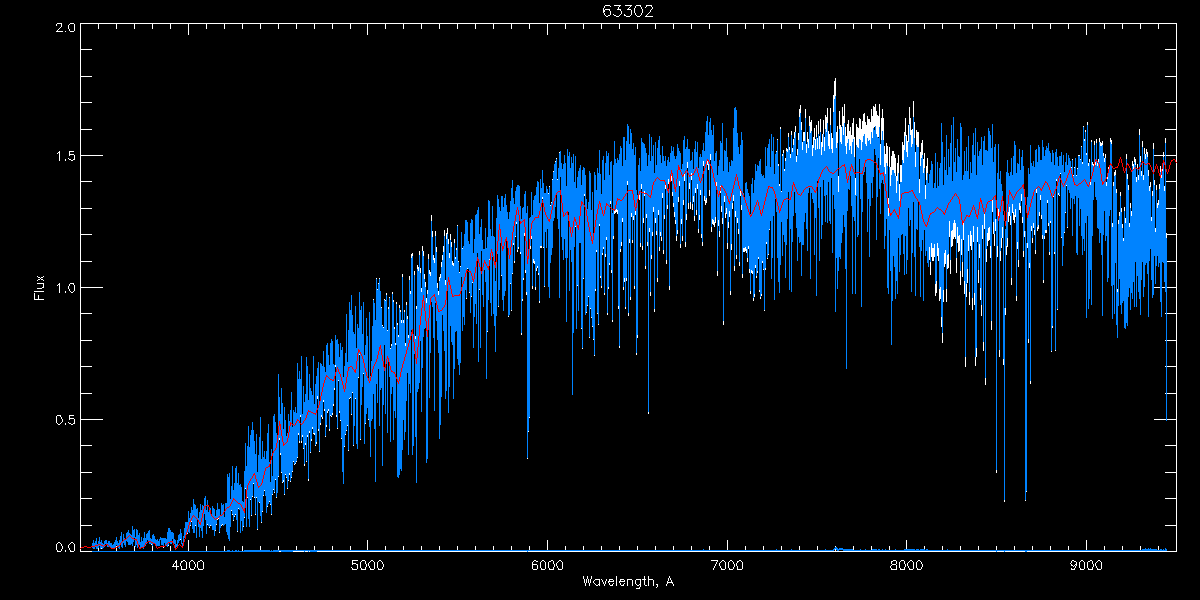Click bottom of deepest absorption line near 8500

(1004, 499)
